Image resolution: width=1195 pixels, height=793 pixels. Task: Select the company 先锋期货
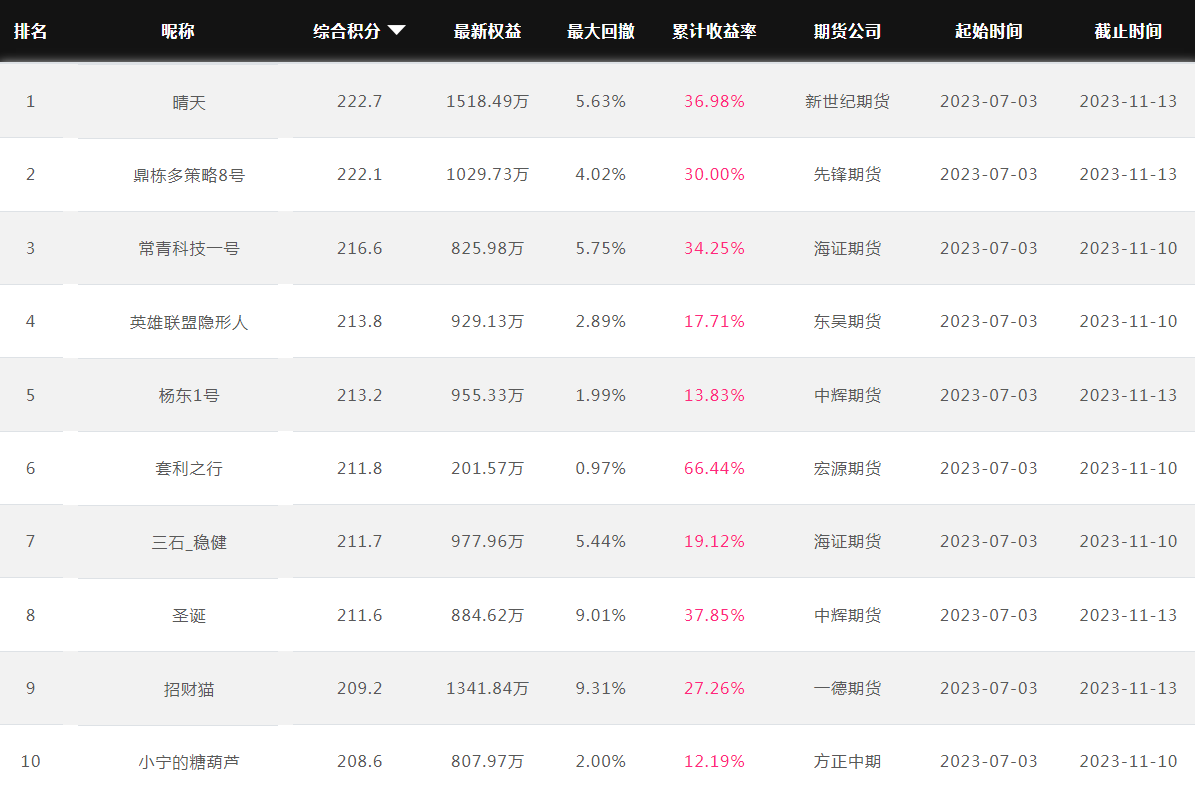pos(847,174)
